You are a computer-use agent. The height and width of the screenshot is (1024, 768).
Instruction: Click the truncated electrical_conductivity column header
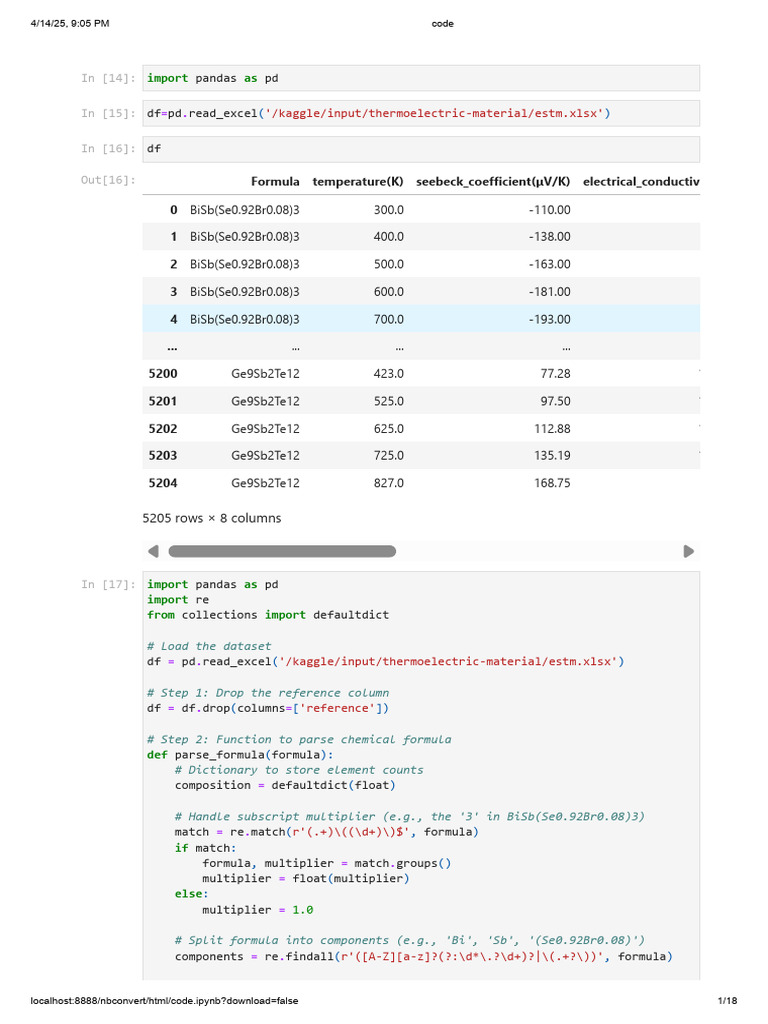pos(640,182)
